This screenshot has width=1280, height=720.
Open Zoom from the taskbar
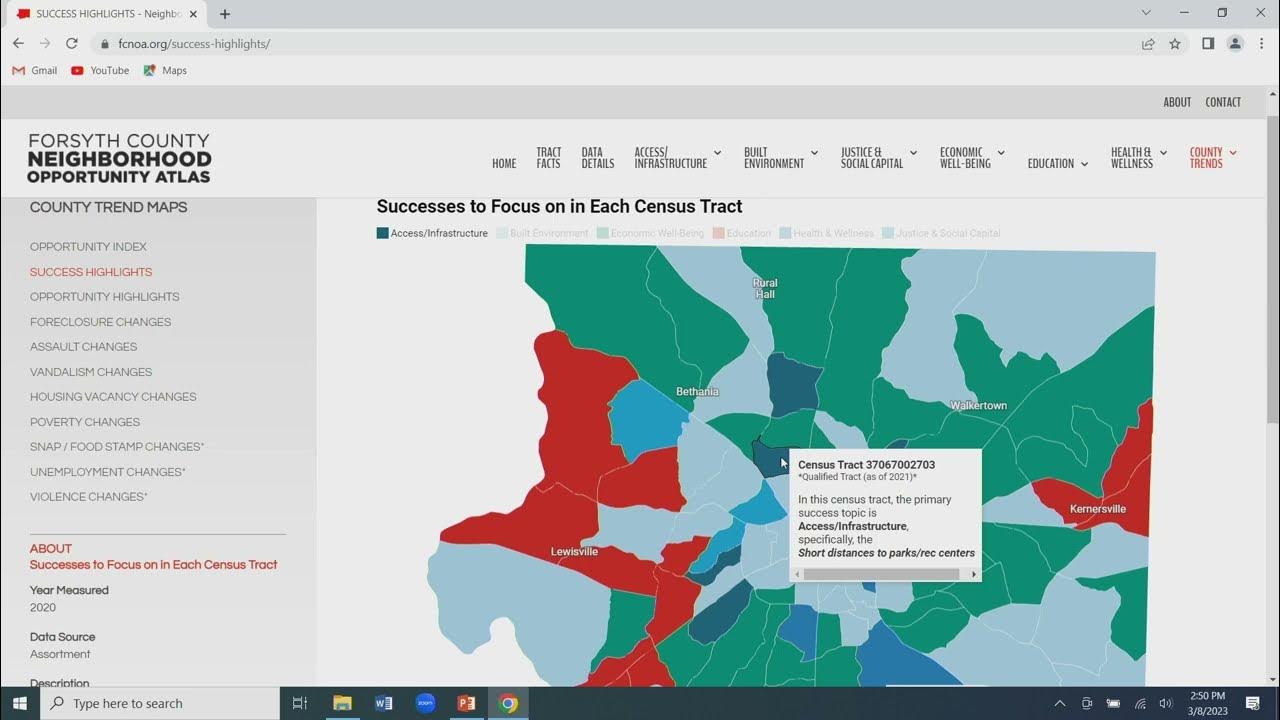tap(425, 703)
